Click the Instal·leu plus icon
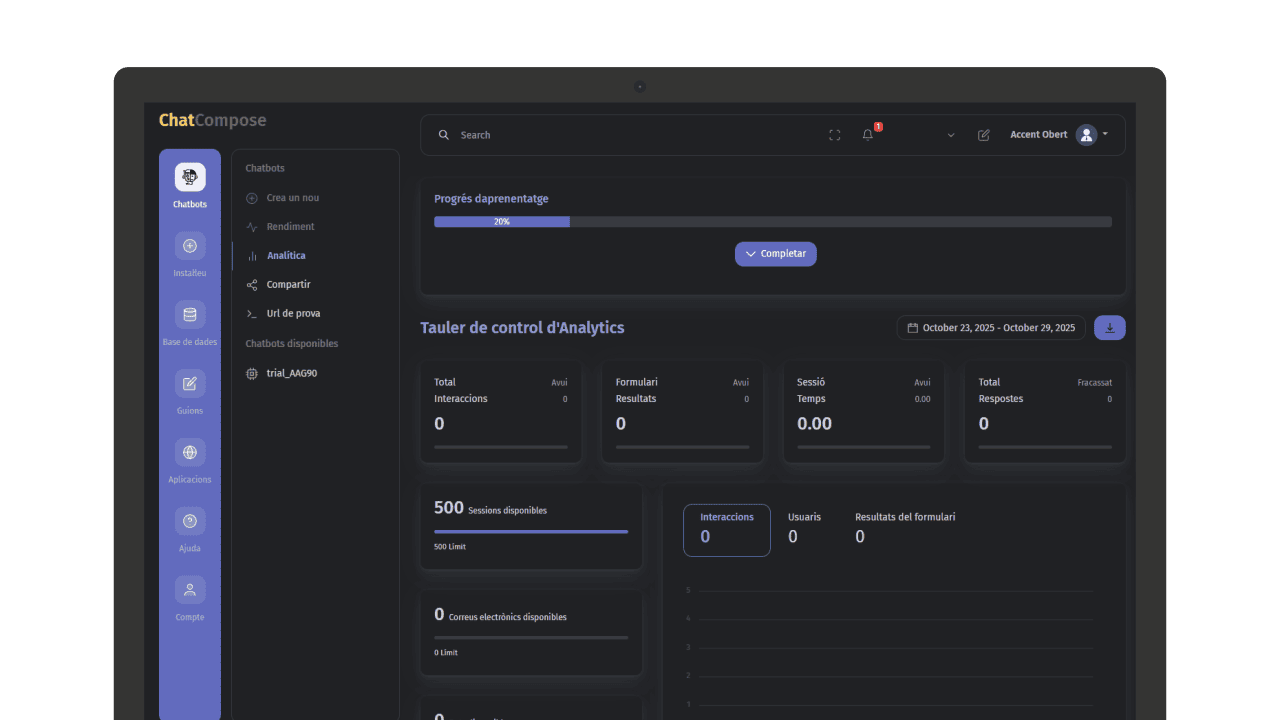This screenshot has height=720, width=1280. coord(190,246)
